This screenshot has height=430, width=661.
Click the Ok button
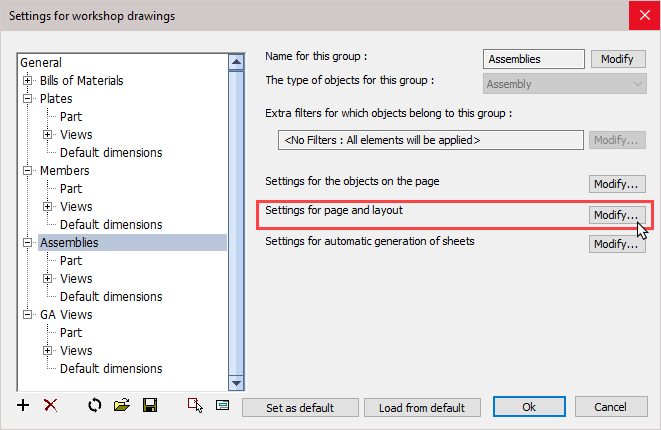pos(529,407)
